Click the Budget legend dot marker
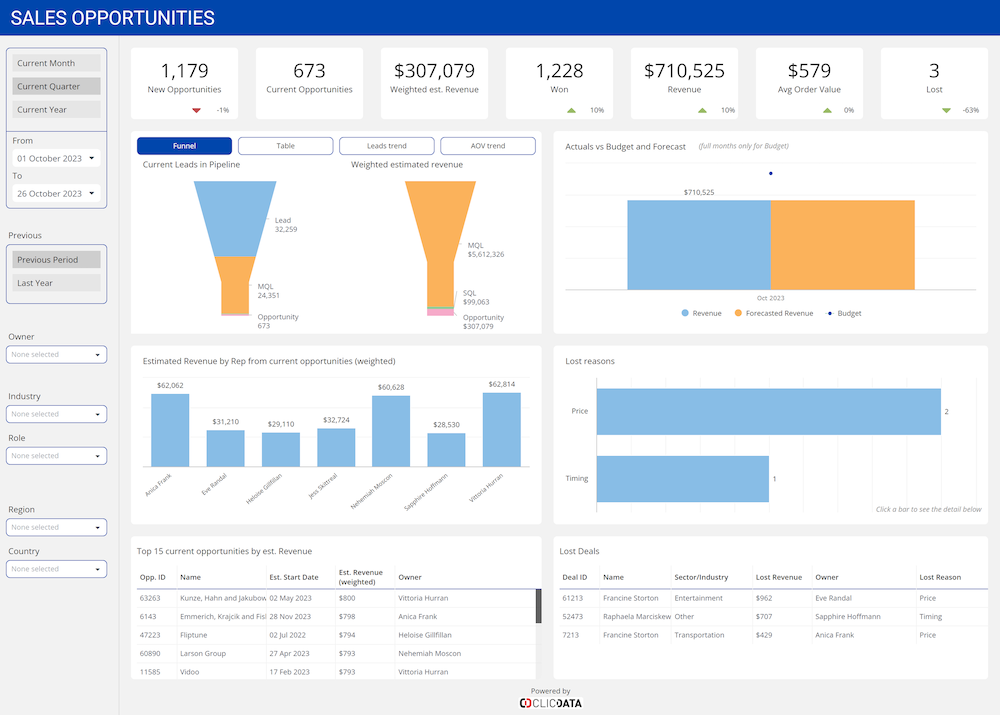Viewport: 1000px width, 715px height. (x=830, y=313)
